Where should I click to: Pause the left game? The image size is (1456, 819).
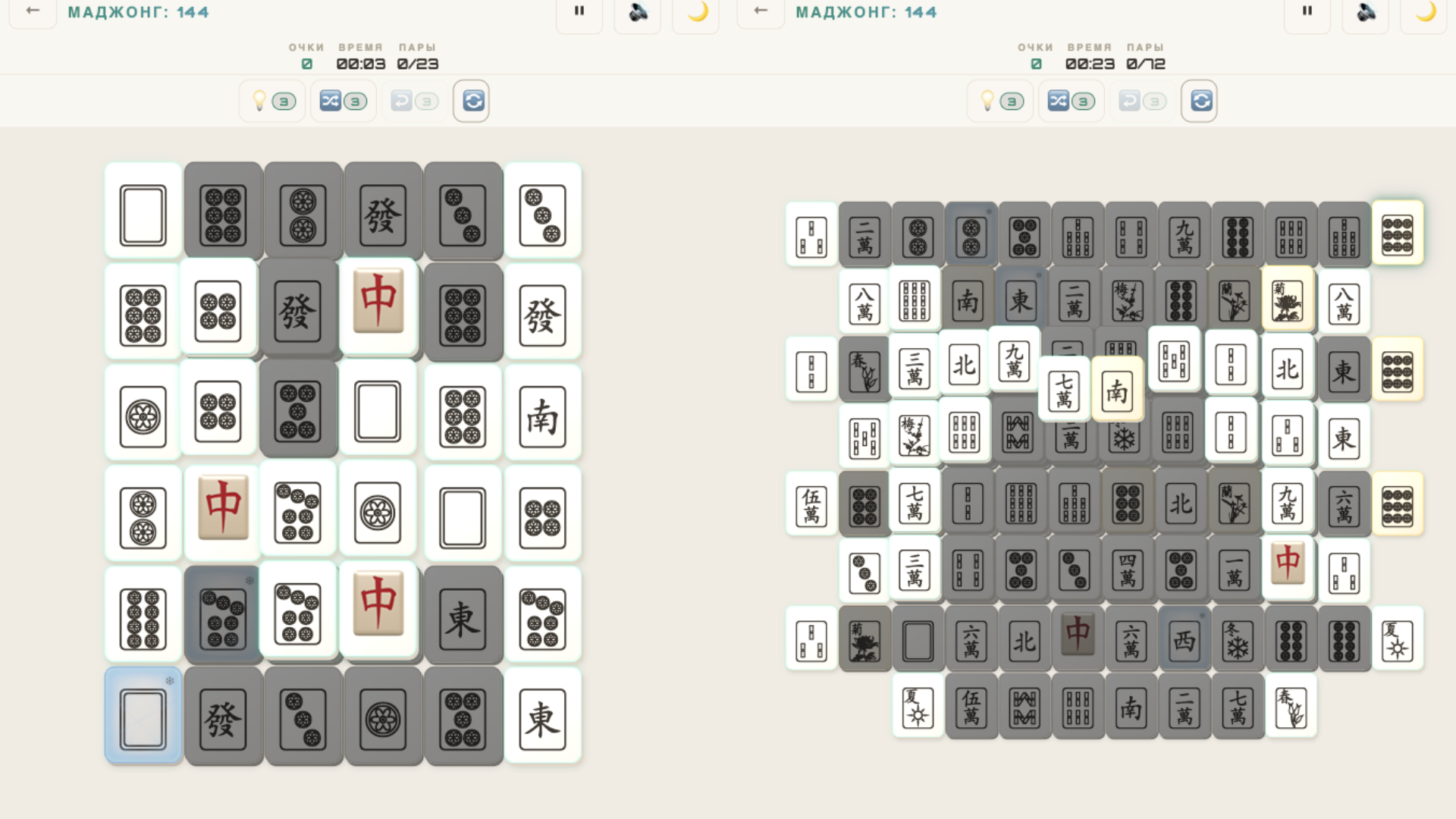579,11
